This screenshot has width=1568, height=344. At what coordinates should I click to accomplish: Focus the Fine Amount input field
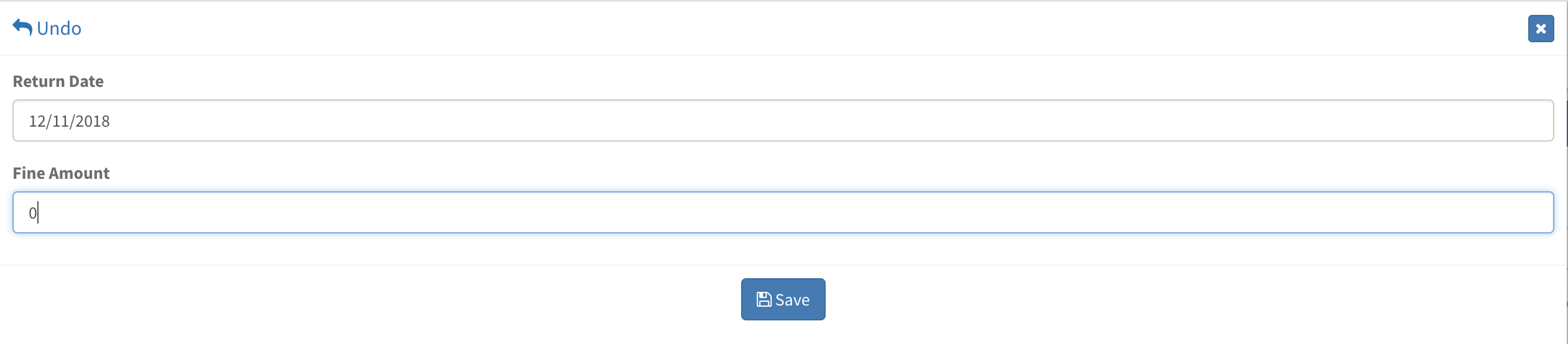point(783,212)
